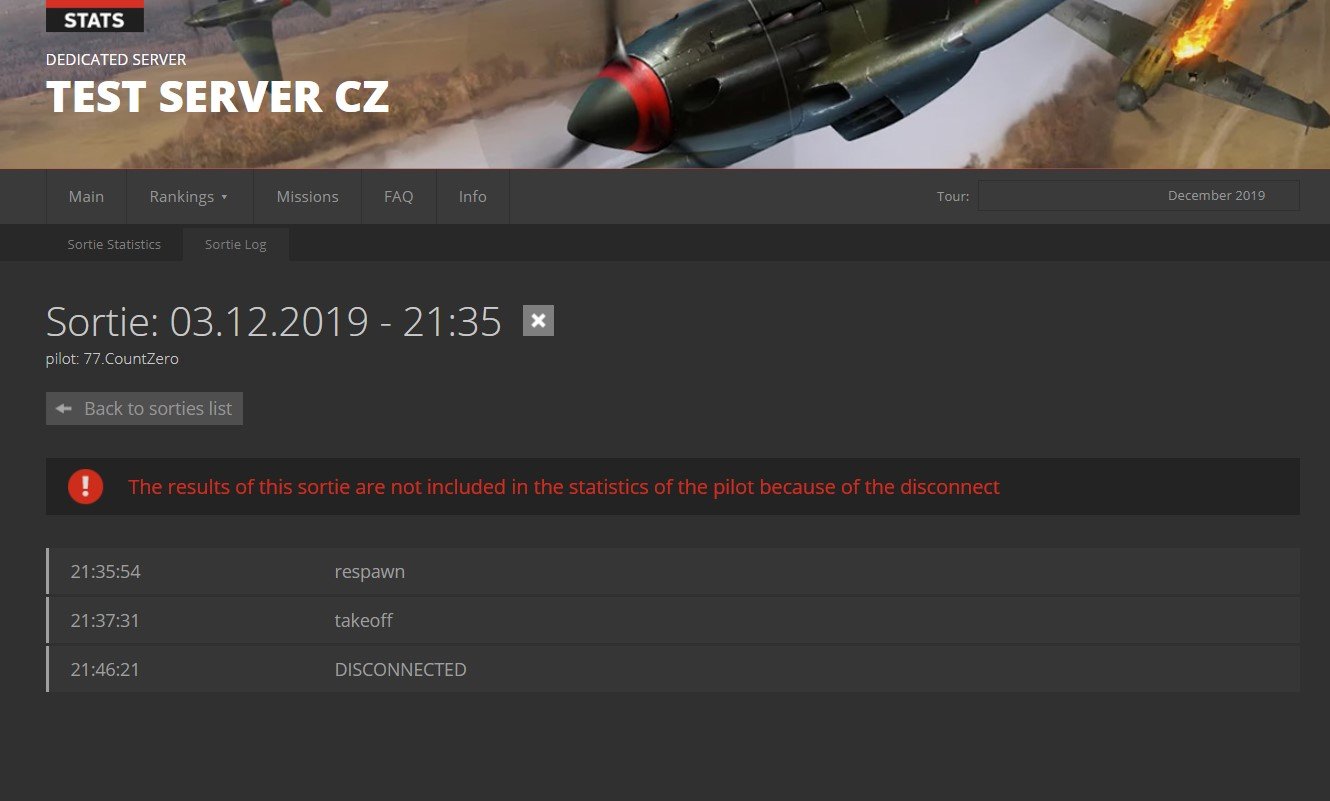Viewport: 1330px width, 801px height.
Task: Open the Main menu item
Action: 86,196
